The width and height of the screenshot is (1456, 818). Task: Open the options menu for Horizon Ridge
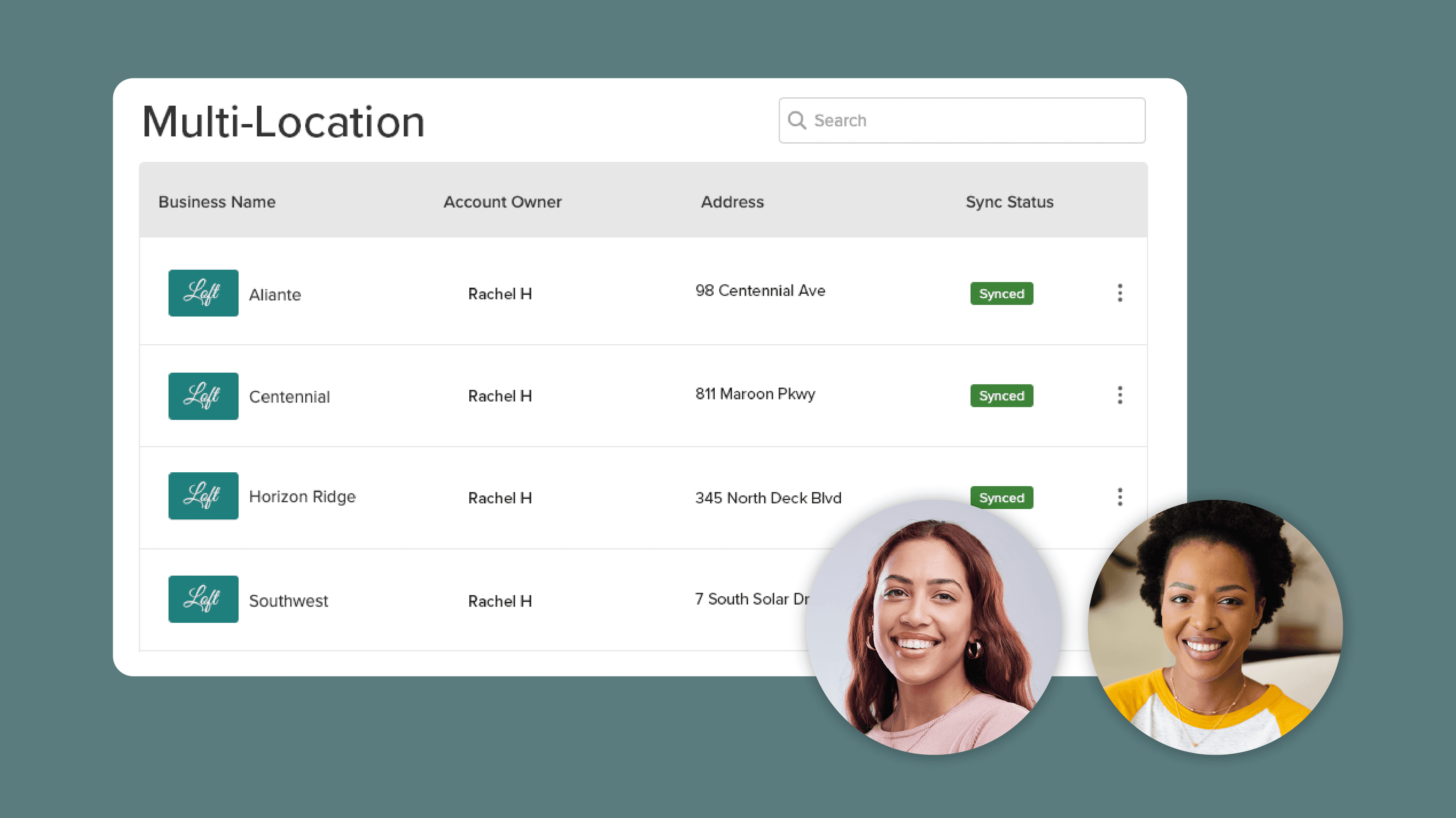point(1120,496)
